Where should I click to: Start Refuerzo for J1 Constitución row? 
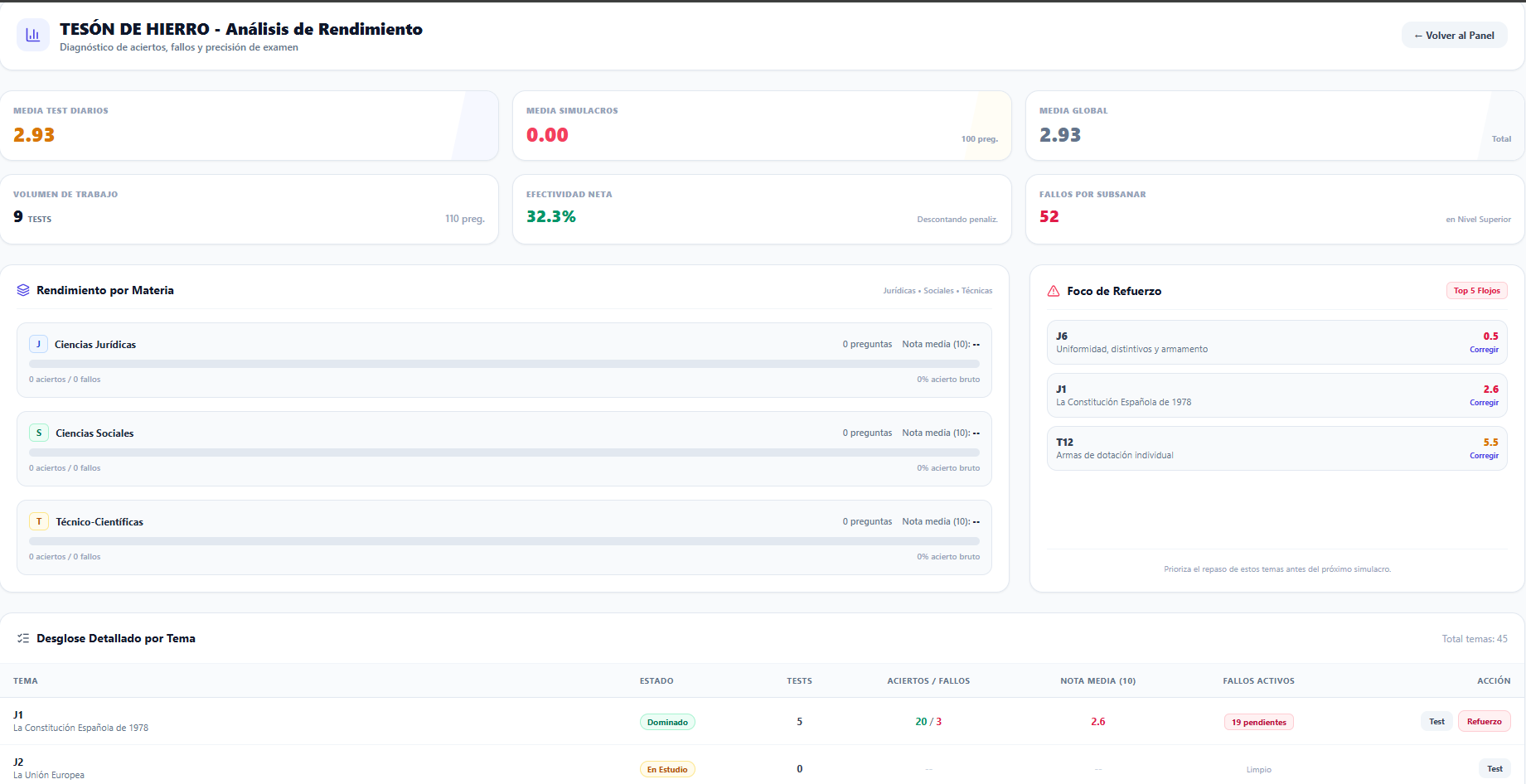pyautogui.click(x=1484, y=721)
